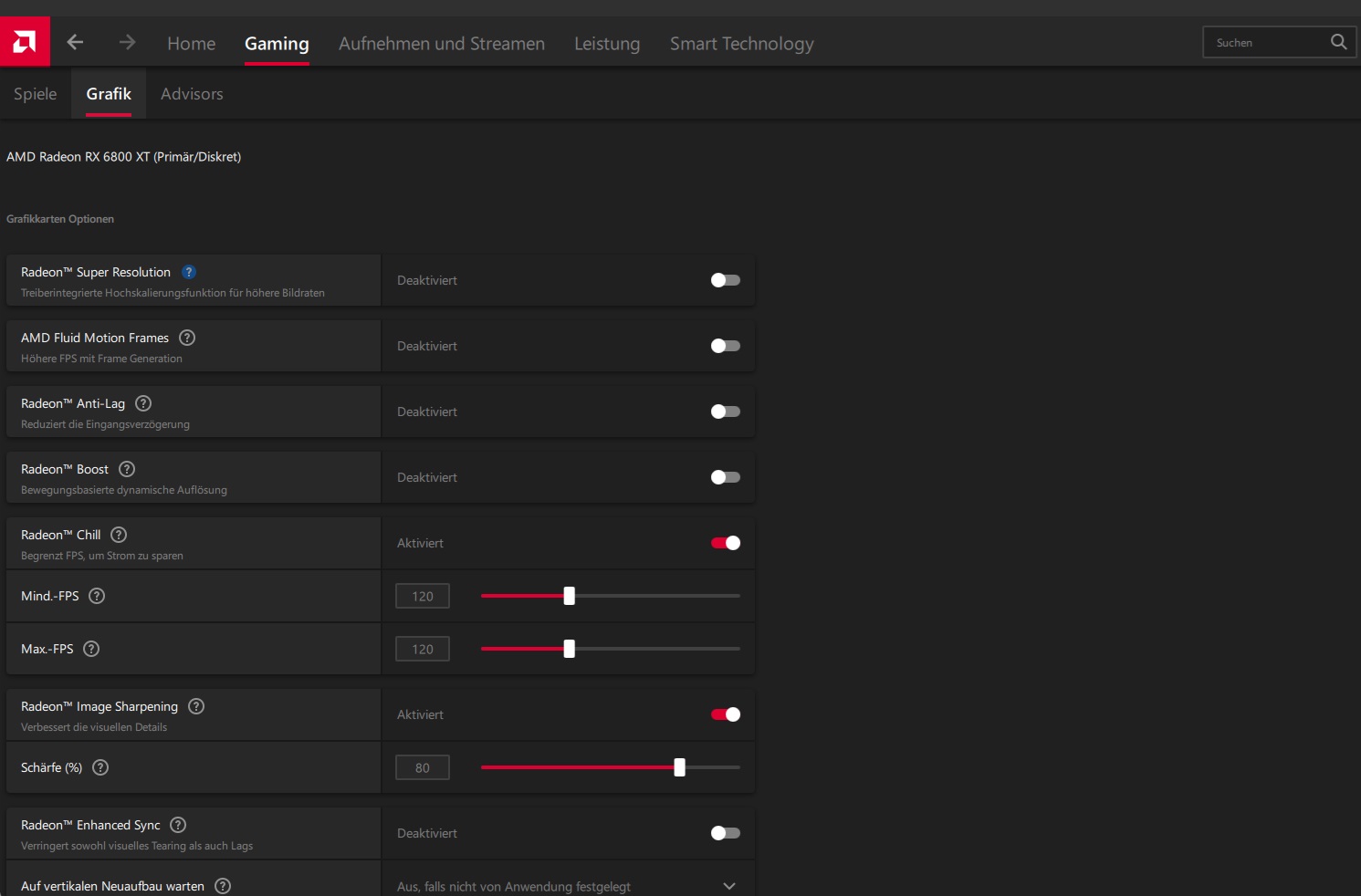Viewport: 1361px width, 896px height.
Task: Click the AMD logo icon
Action: pos(25,42)
